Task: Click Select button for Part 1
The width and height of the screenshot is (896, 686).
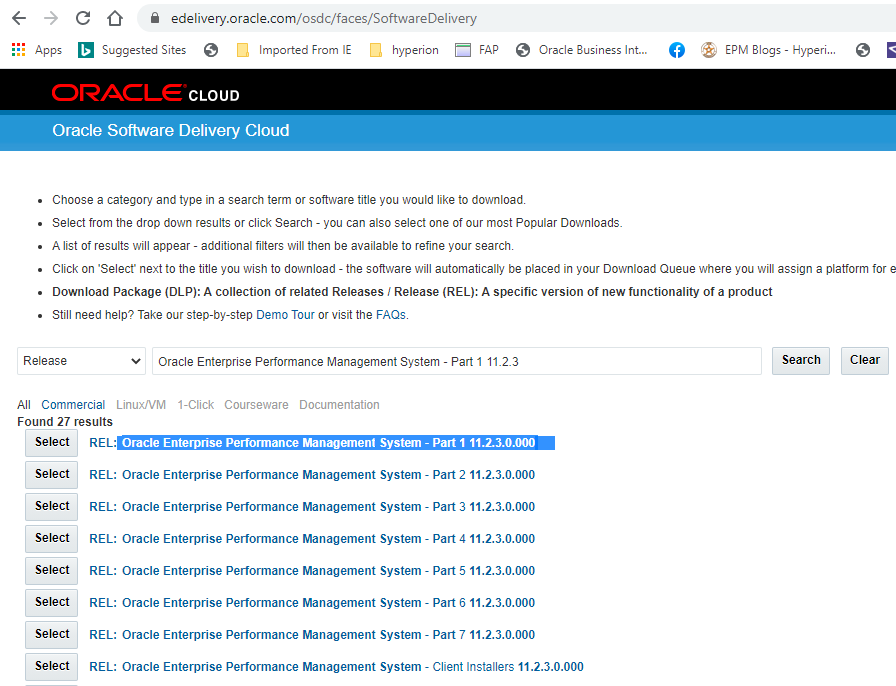Action: click(x=51, y=442)
